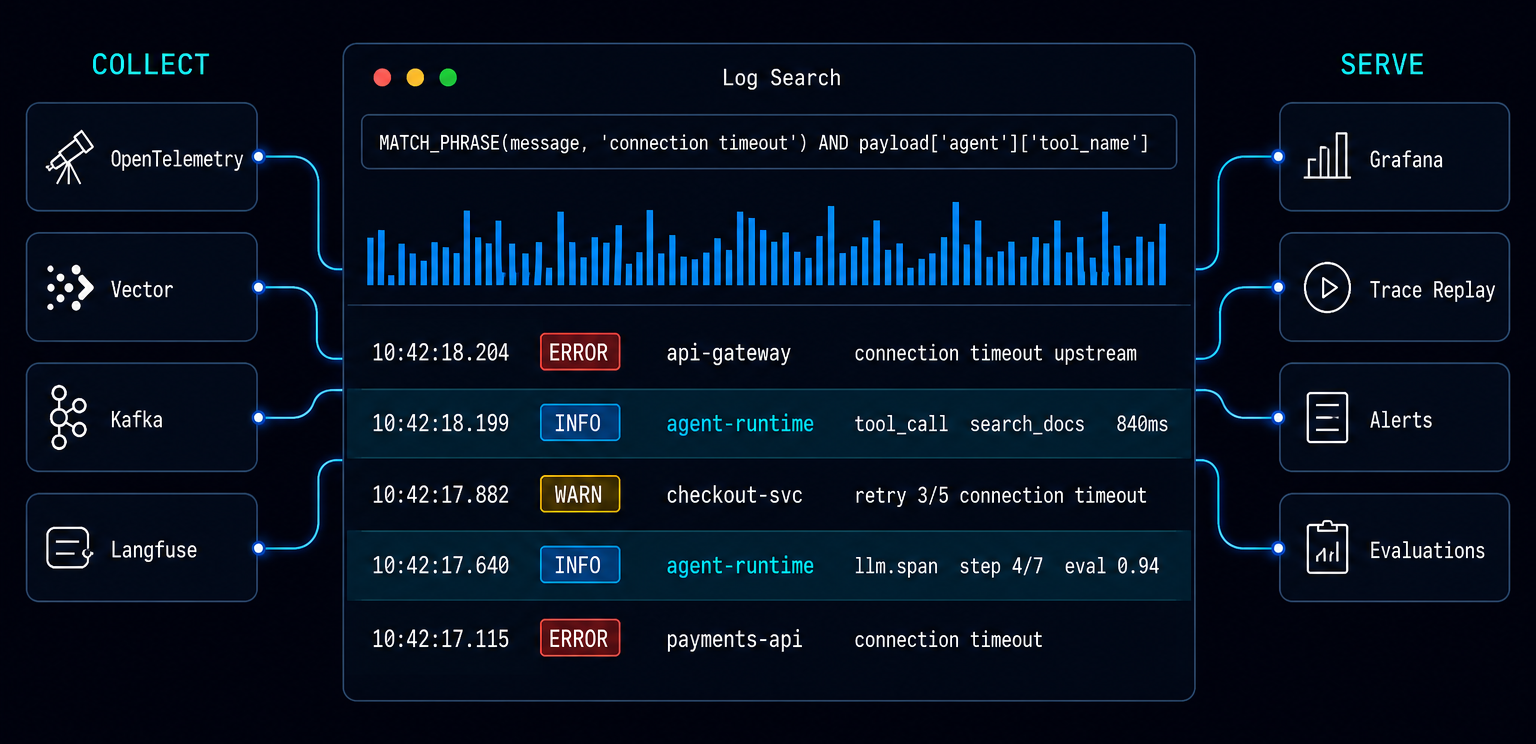
Task: Click the 'step 4/7' value
Action: (1001, 566)
